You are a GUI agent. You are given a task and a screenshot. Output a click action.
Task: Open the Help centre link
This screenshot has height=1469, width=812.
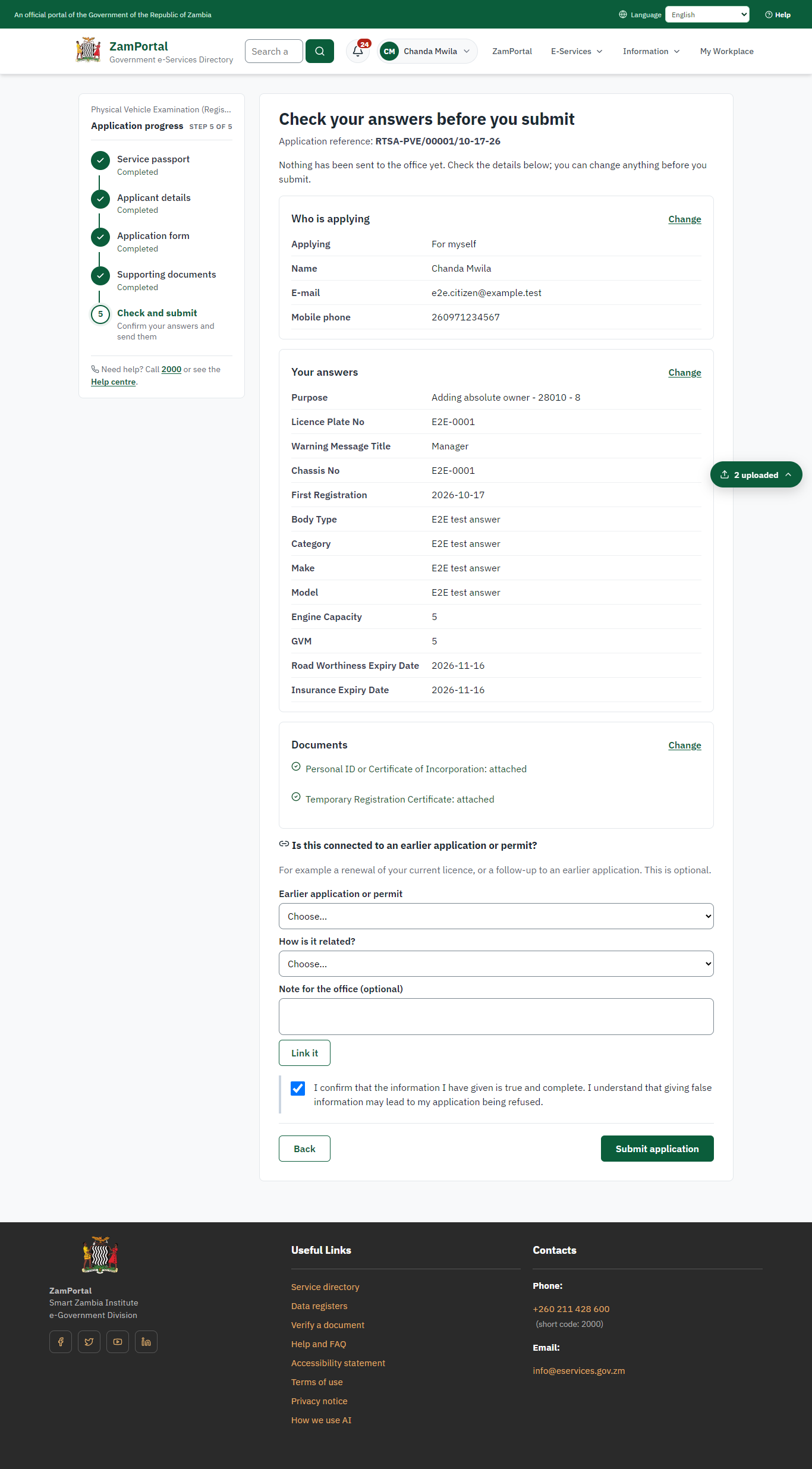[114, 382]
